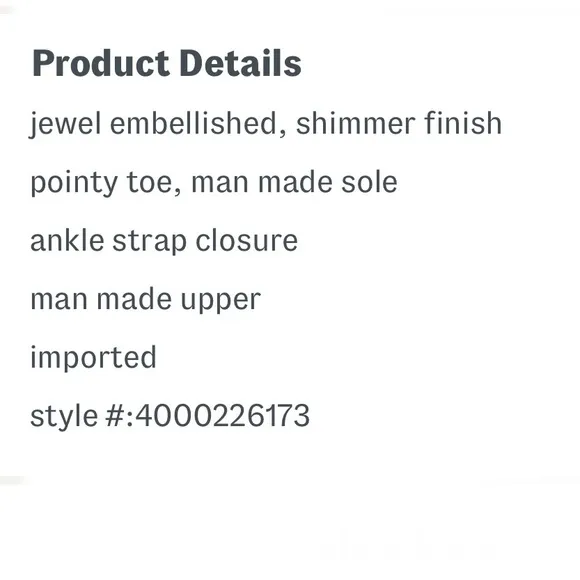This screenshot has width=580, height=580.
Task: Select the style number 4000226173
Action: pos(223,416)
